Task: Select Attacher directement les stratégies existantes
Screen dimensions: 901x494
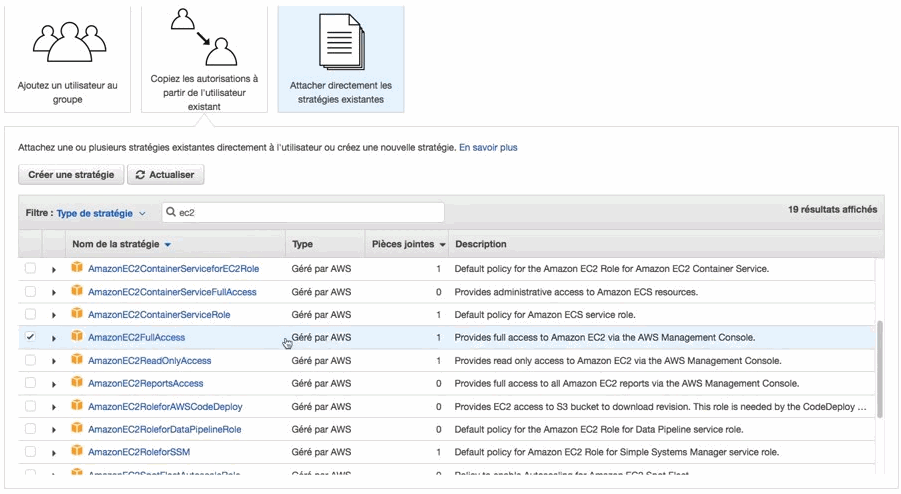Action: tap(341, 60)
